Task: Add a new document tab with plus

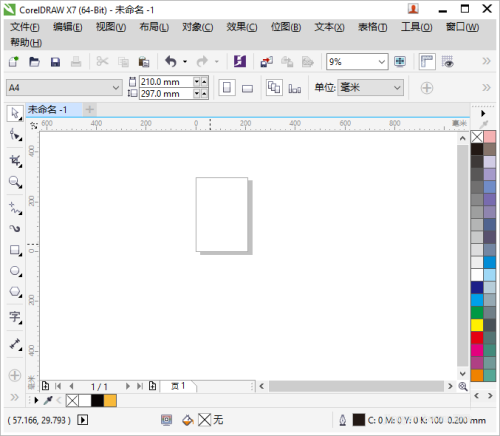Action: point(90,109)
